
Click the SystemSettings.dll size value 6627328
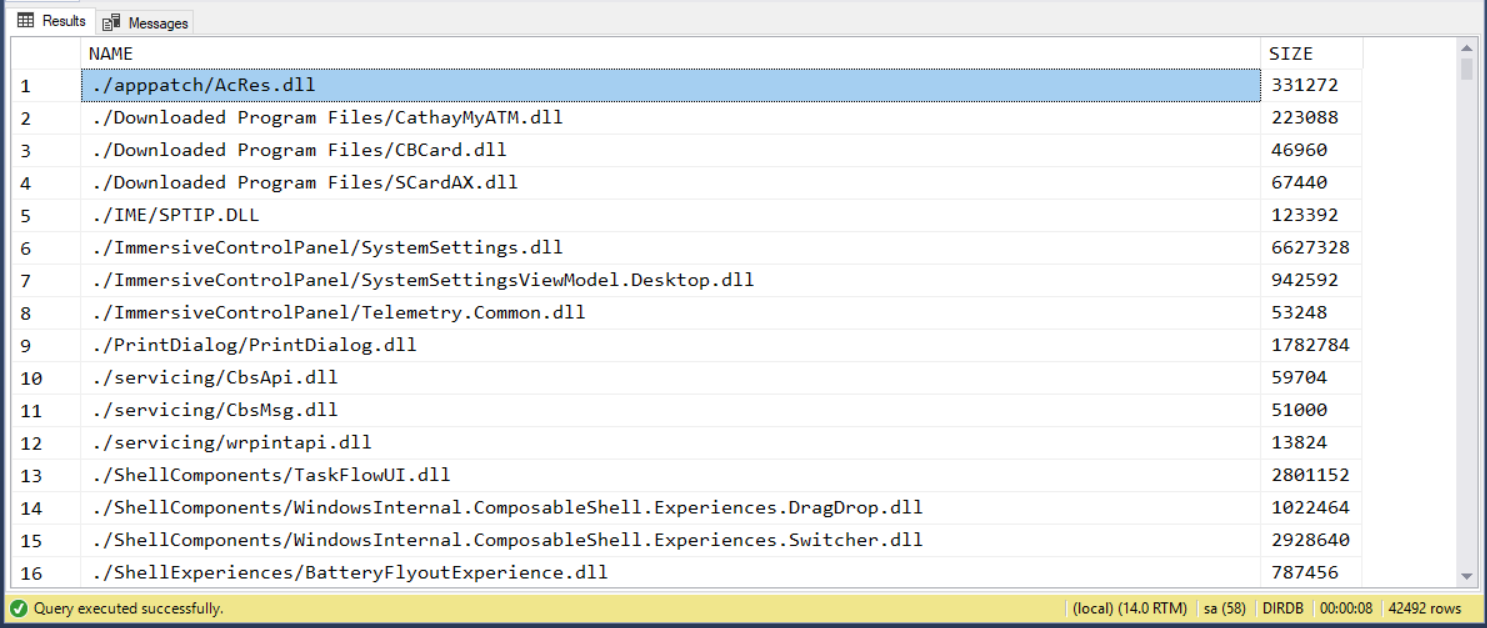click(1310, 248)
